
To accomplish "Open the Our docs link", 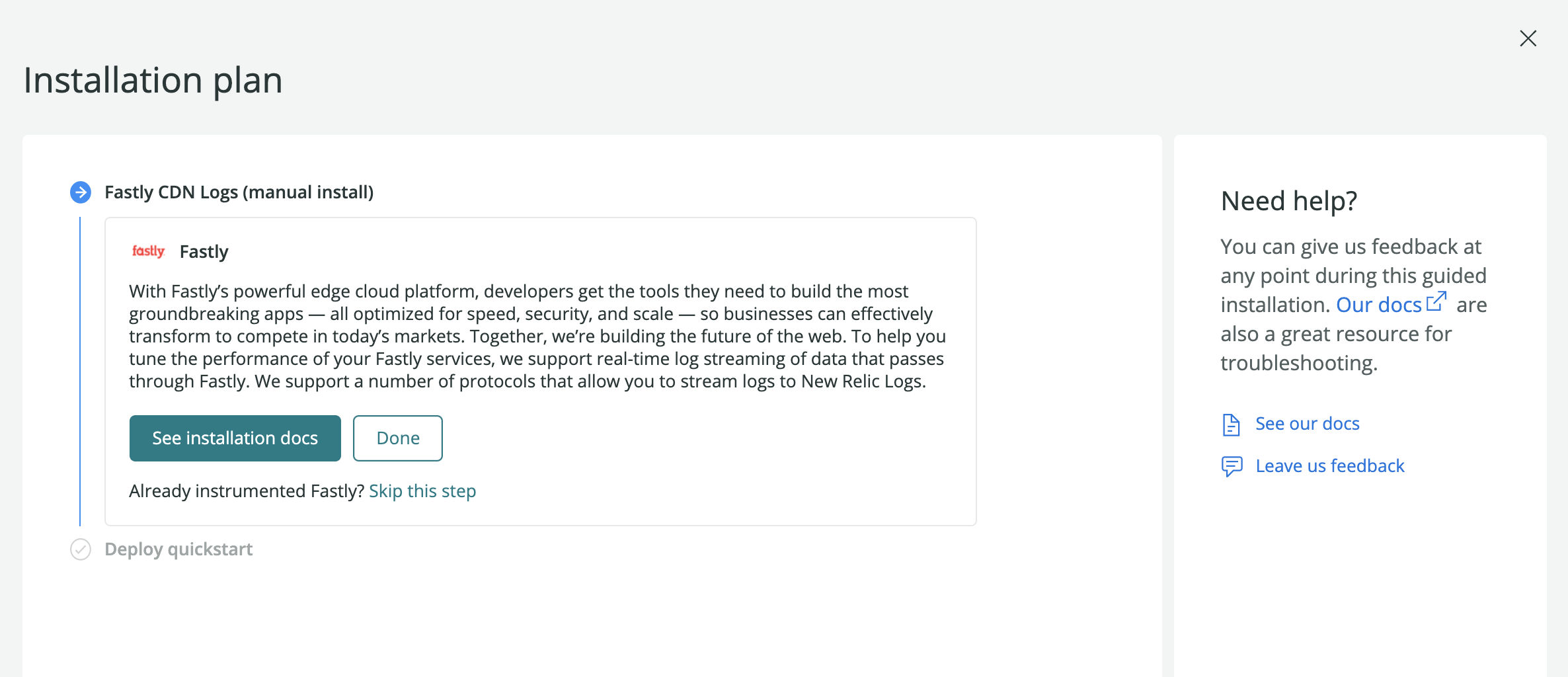I will [x=1379, y=303].
